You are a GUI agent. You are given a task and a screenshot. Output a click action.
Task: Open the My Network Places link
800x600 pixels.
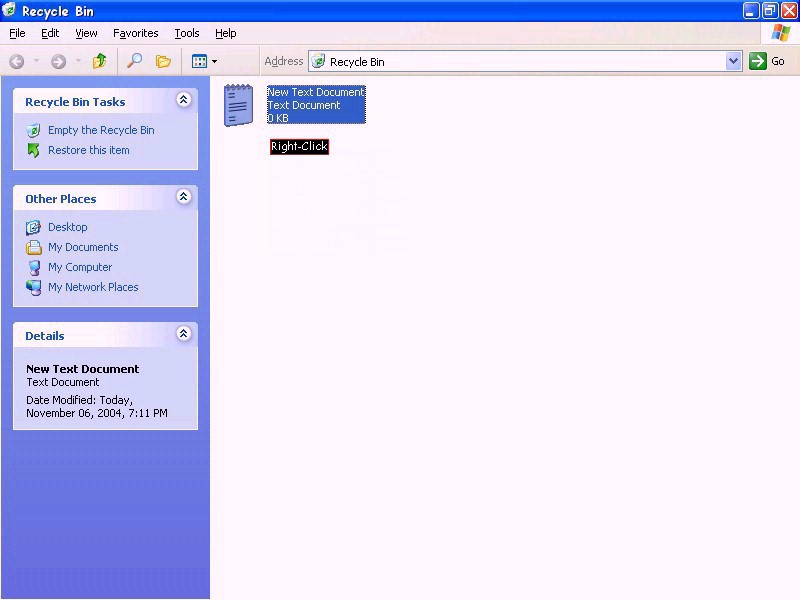[93, 287]
